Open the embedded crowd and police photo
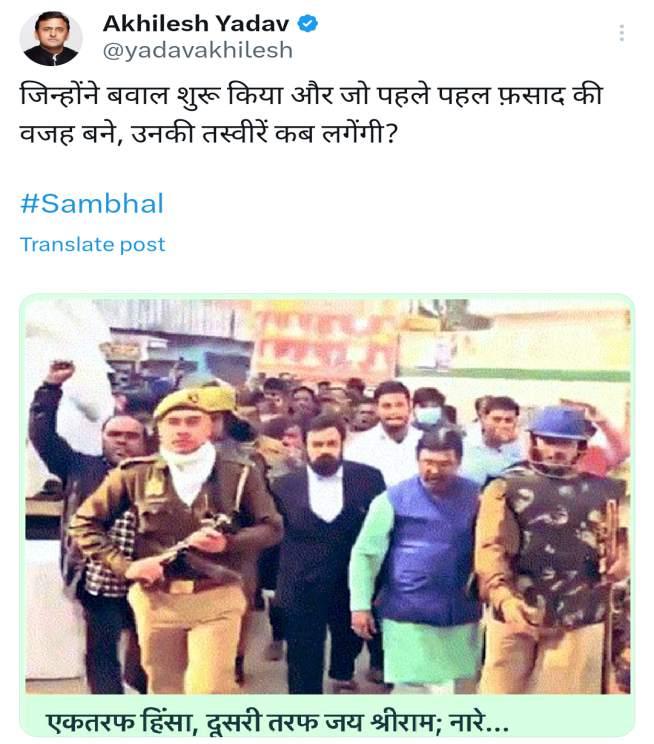The image size is (654, 744). pos(327,496)
